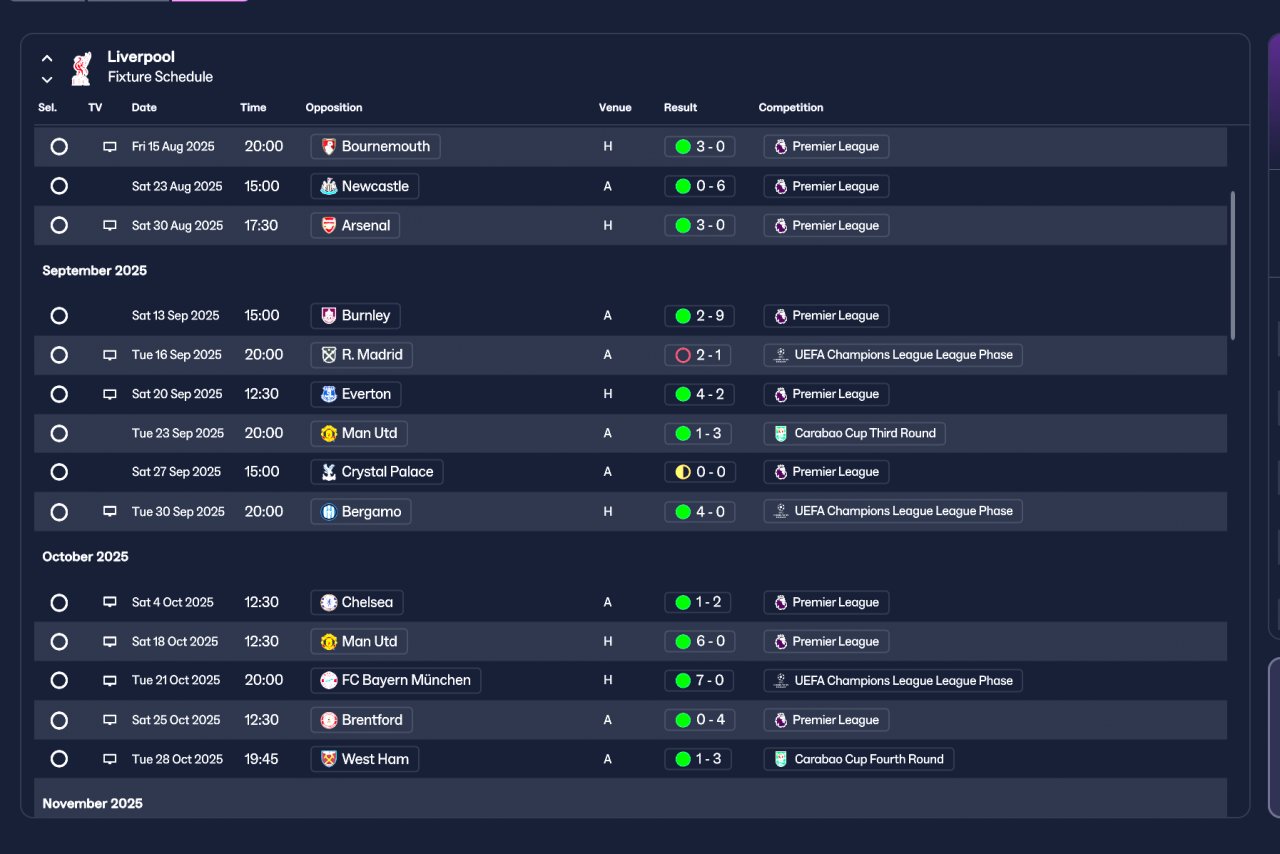The image size is (1280, 854).
Task: Click the green win indicator for Newcastle
Action: pos(683,186)
